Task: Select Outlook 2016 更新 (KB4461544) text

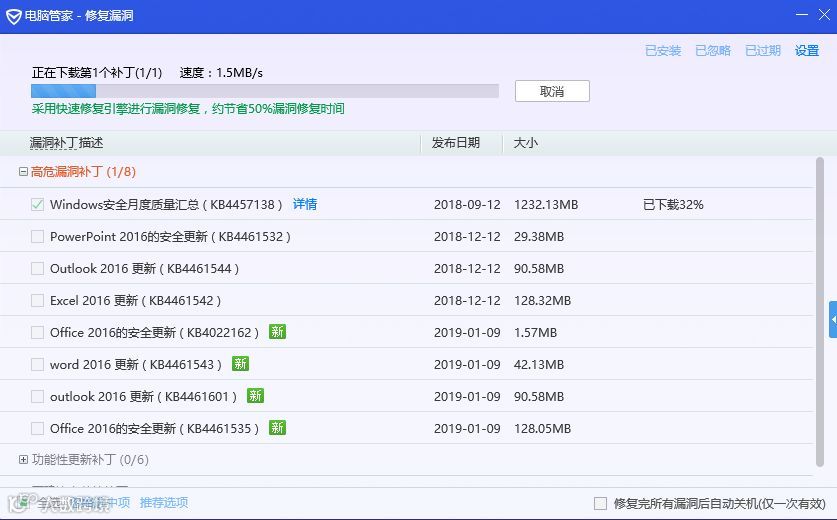Action: (x=144, y=269)
